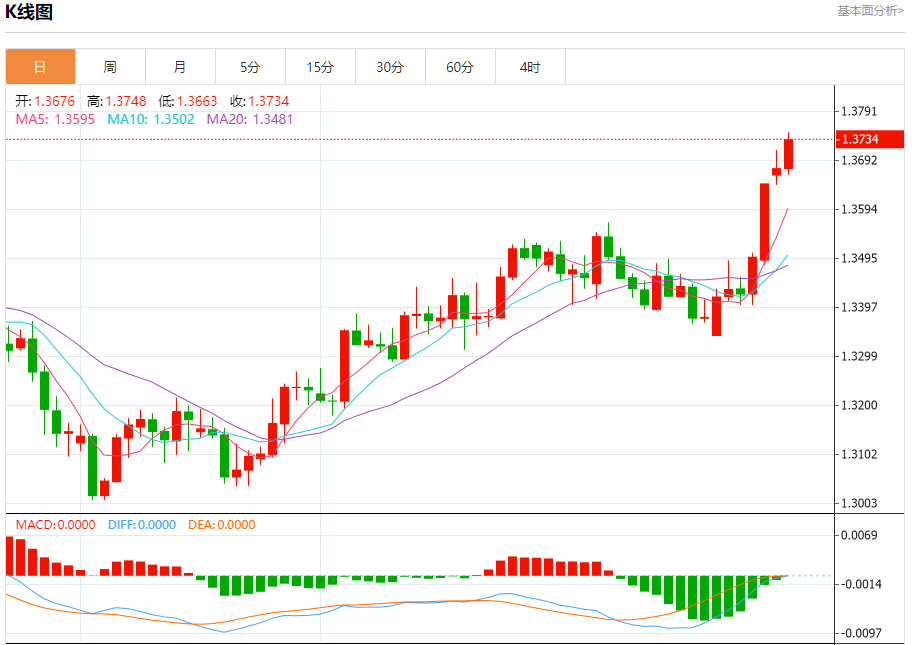Click the MA20 1.3481 indicator label
912x645 pixels.
250,119
